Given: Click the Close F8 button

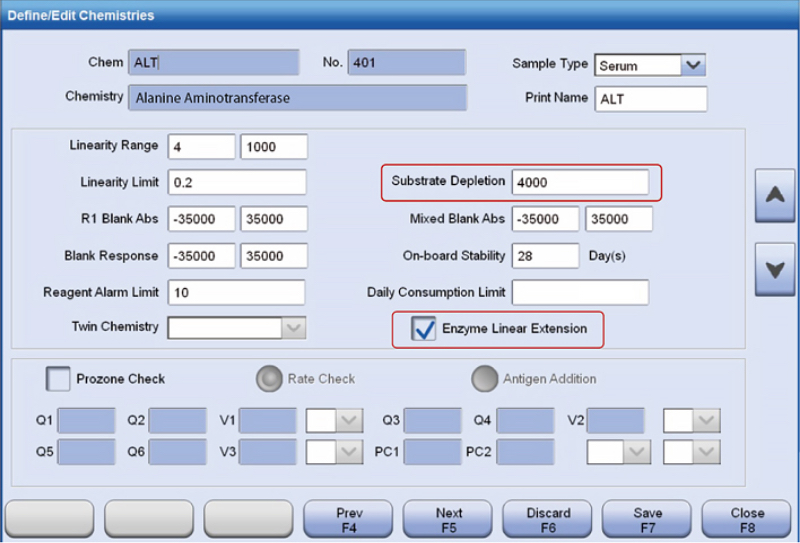Looking at the screenshot, I should click(746, 519).
